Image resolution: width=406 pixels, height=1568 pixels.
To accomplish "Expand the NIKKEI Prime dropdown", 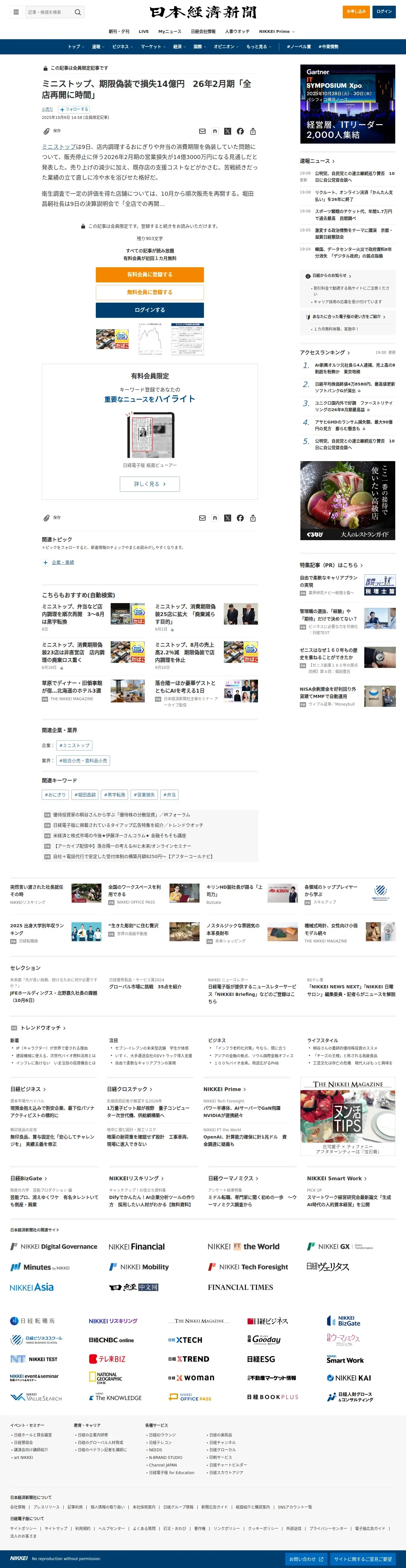I will click(x=277, y=31).
